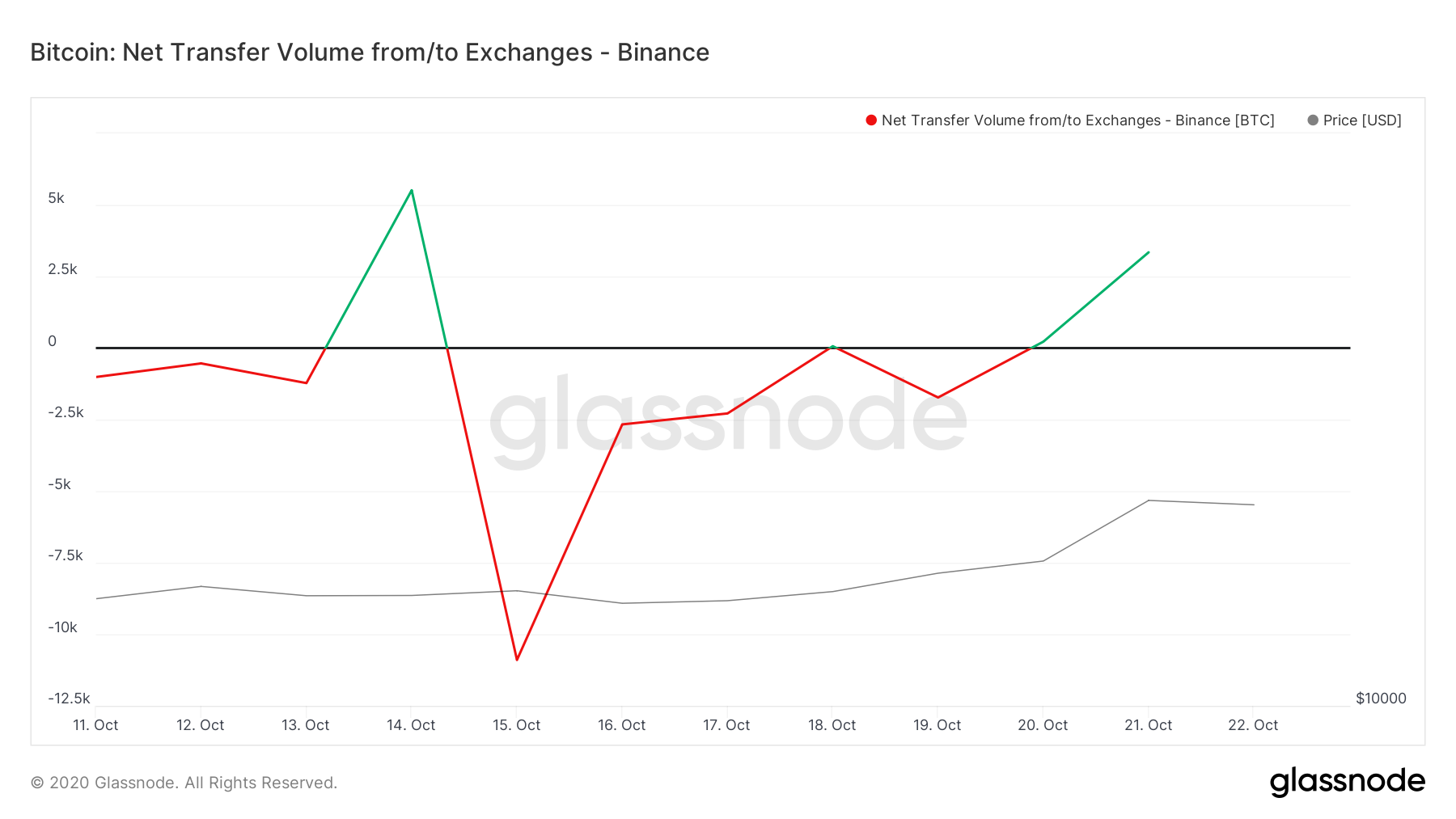
Task: Click the 2020 Glassnode copyright text
Action: 184,783
